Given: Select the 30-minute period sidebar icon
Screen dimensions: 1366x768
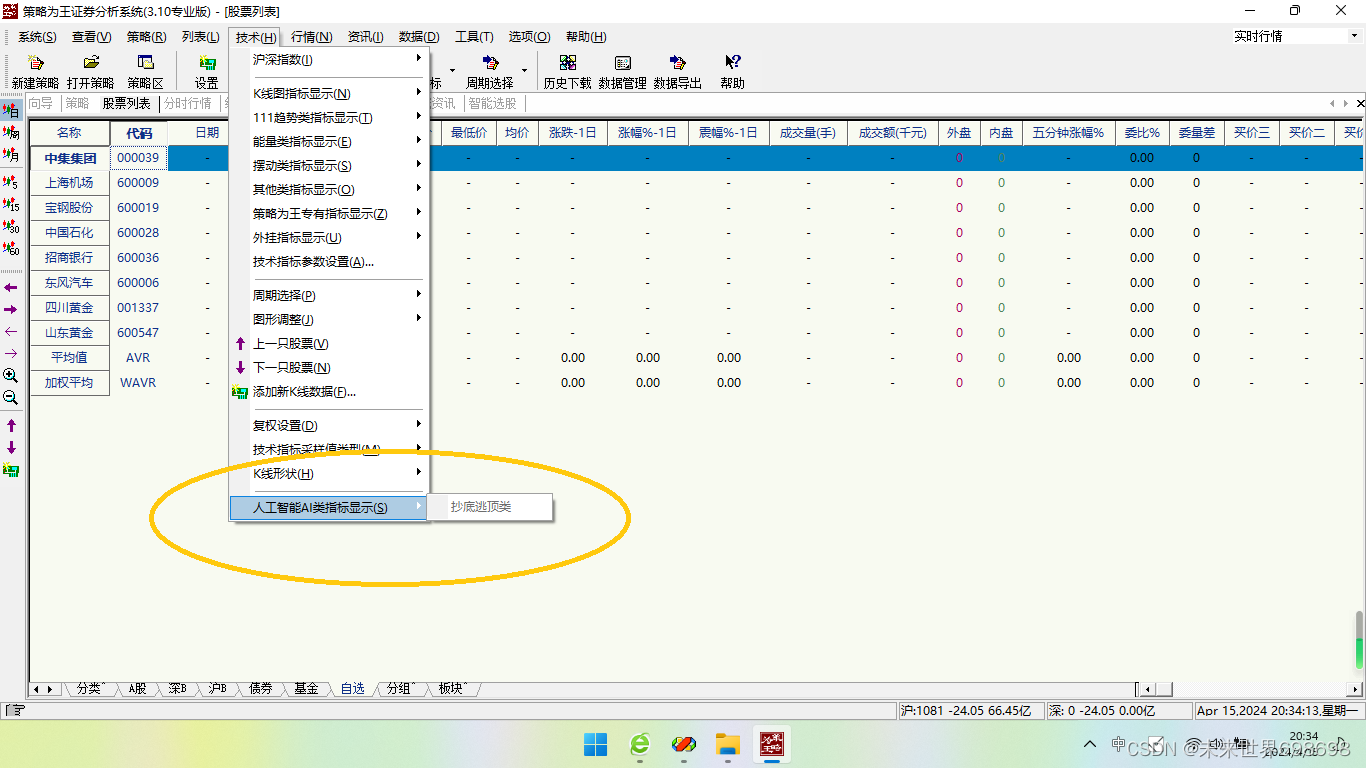Looking at the screenshot, I should pyautogui.click(x=11, y=227).
